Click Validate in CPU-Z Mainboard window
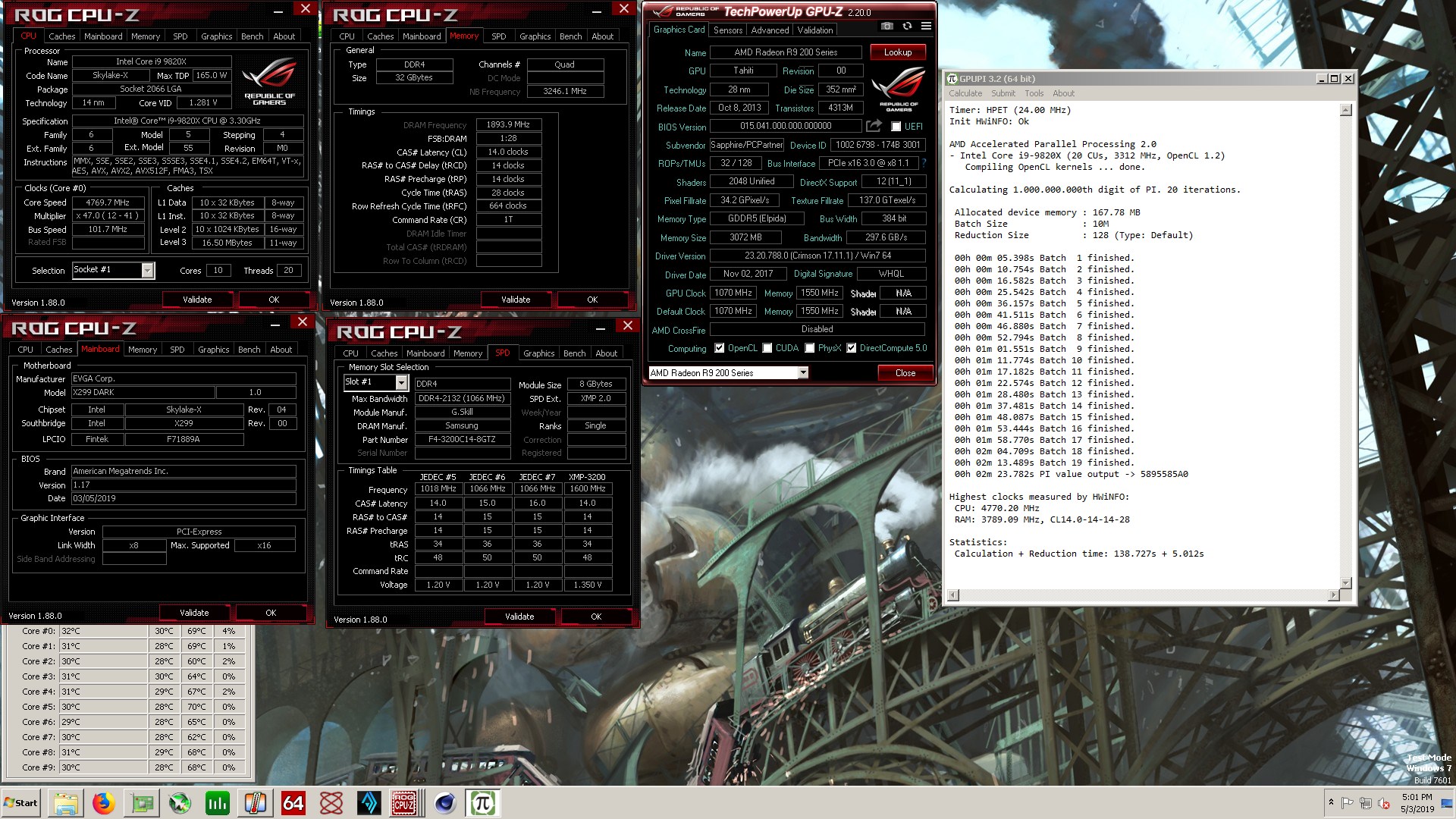The image size is (1456, 819). (194, 613)
